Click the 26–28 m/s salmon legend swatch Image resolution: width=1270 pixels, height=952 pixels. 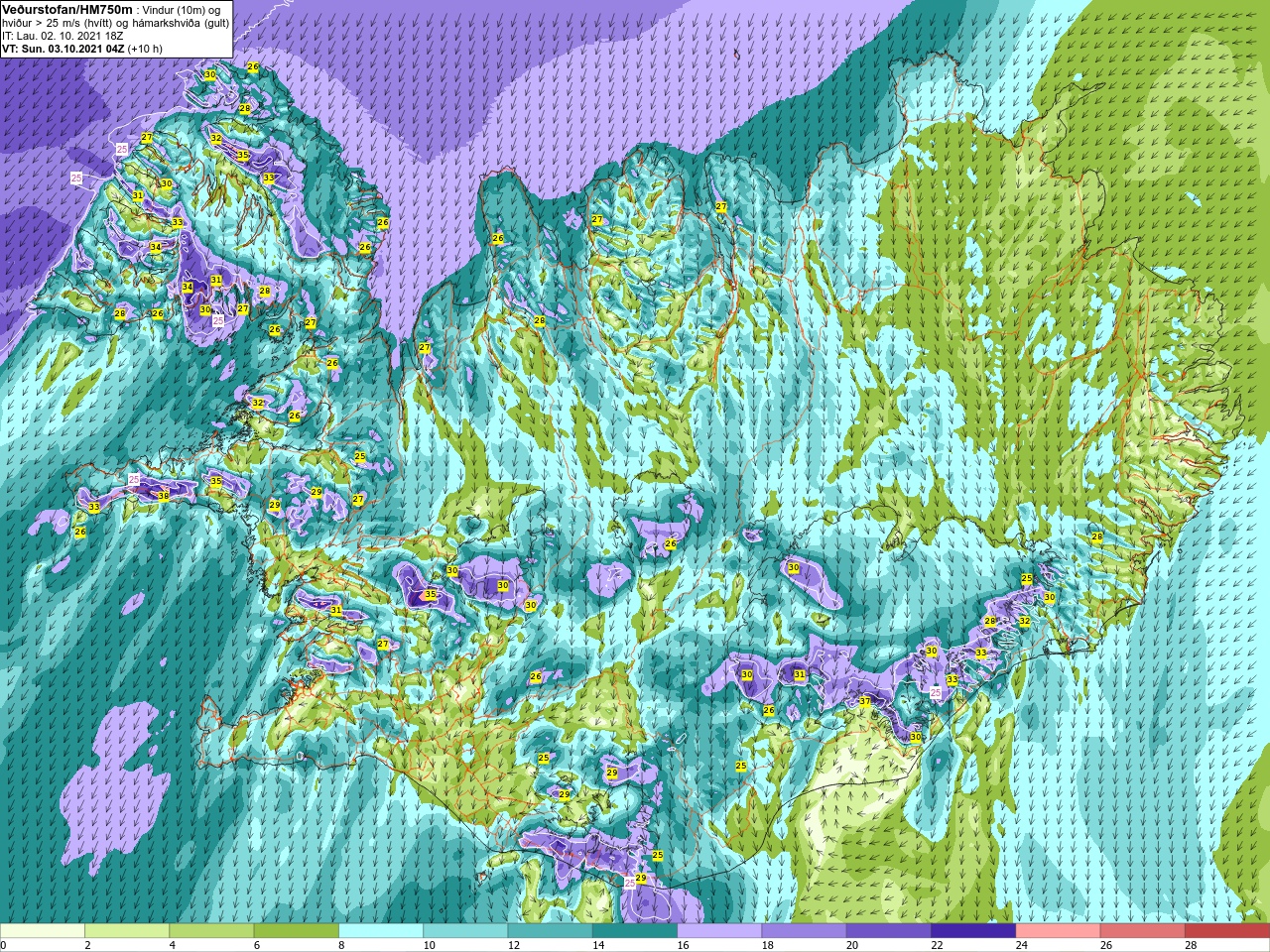point(1142,931)
